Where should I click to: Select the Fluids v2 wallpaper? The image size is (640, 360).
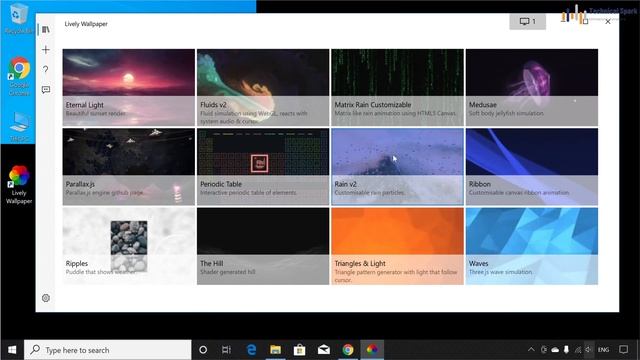click(x=263, y=87)
